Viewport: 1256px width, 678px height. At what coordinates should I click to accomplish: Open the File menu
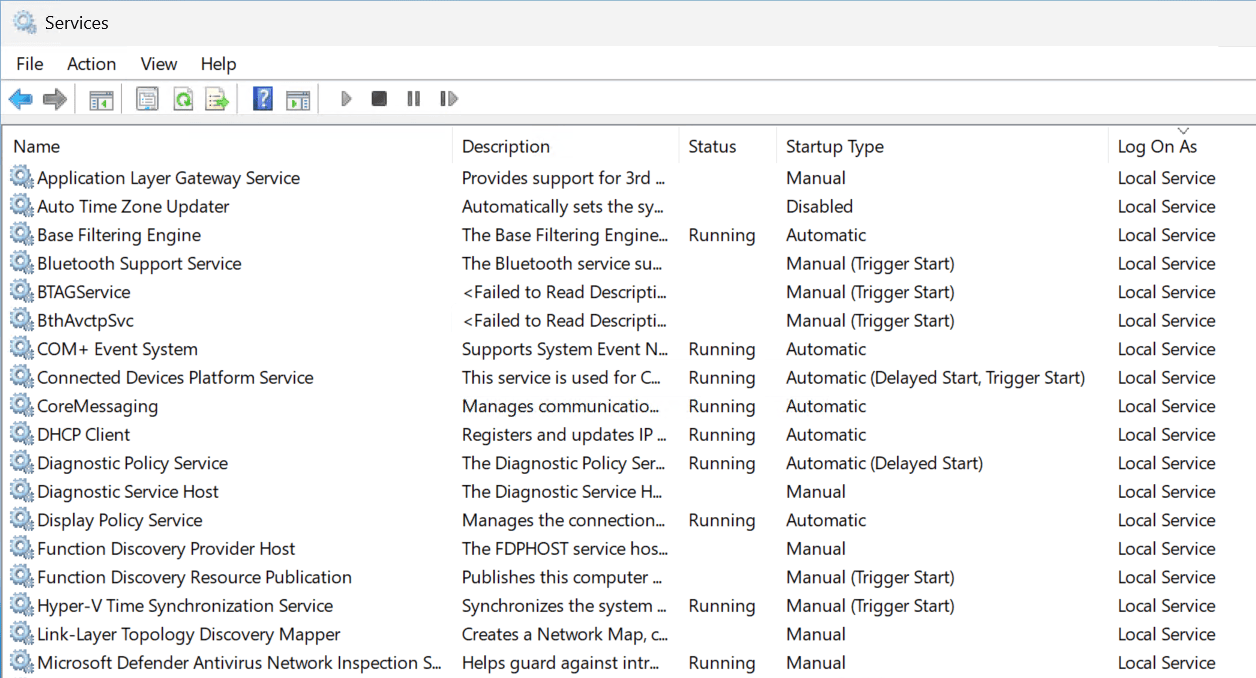pyautogui.click(x=30, y=64)
